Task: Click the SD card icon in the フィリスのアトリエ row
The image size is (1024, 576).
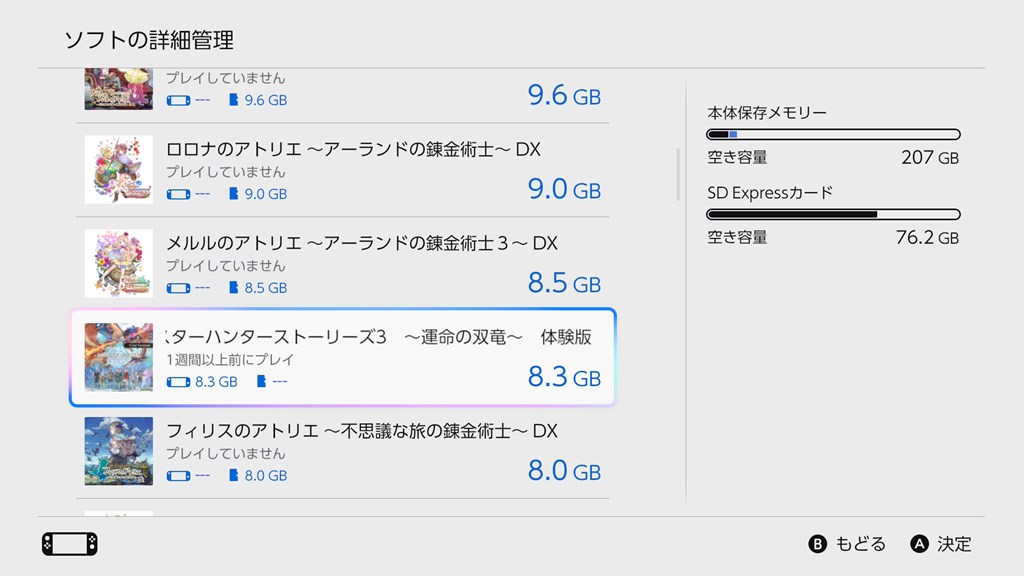Action: pyautogui.click(x=234, y=476)
